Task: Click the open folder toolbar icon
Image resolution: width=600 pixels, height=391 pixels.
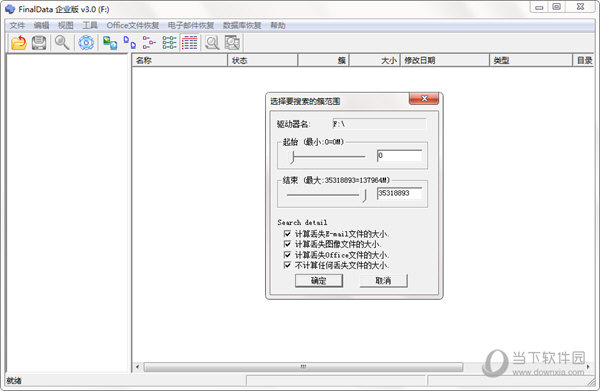Action: [18, 43]
